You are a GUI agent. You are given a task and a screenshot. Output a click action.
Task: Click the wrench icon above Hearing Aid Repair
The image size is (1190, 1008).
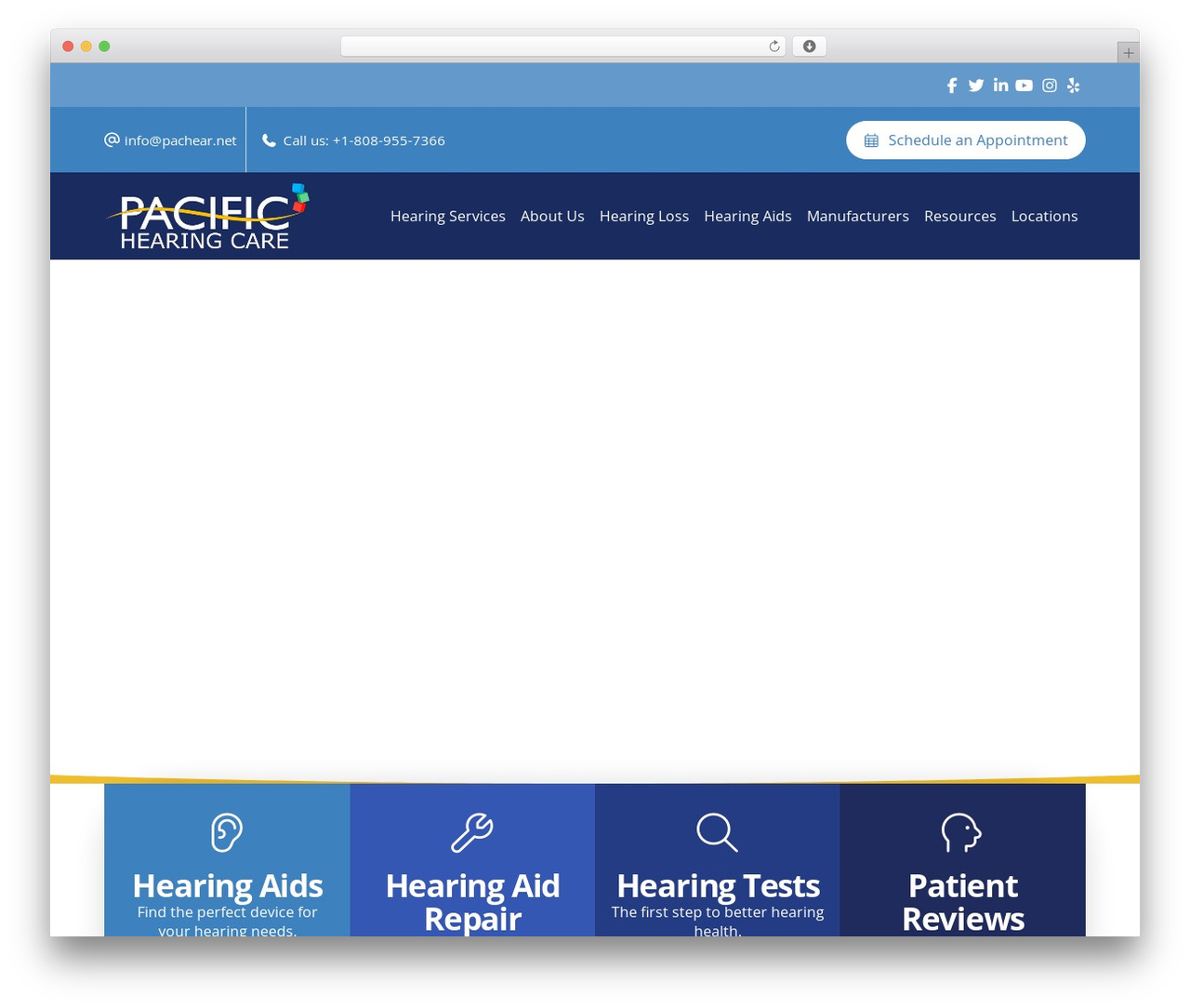pos(472,832)
